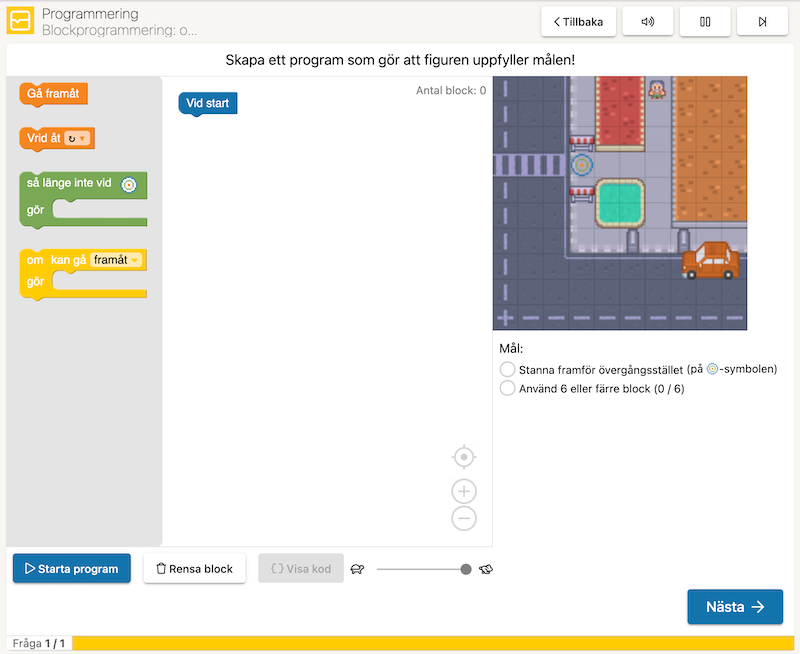Click target icon in loop block
800x654 pixels.
[x=129, y=184]
